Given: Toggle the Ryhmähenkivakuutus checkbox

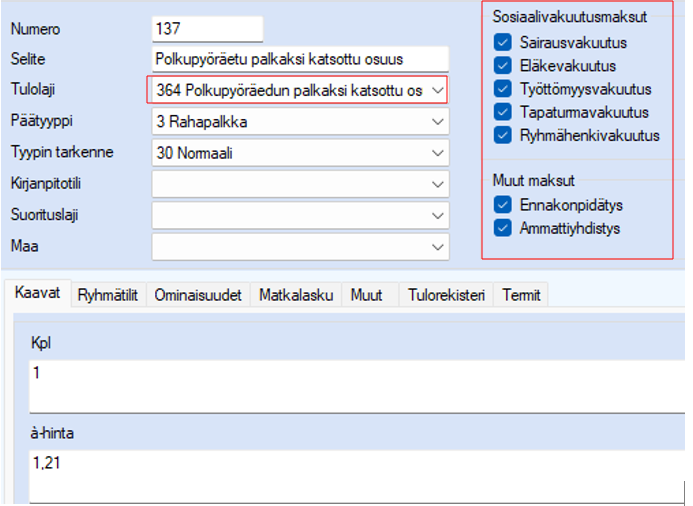Looking at the screenshot, I should [502, 135].
